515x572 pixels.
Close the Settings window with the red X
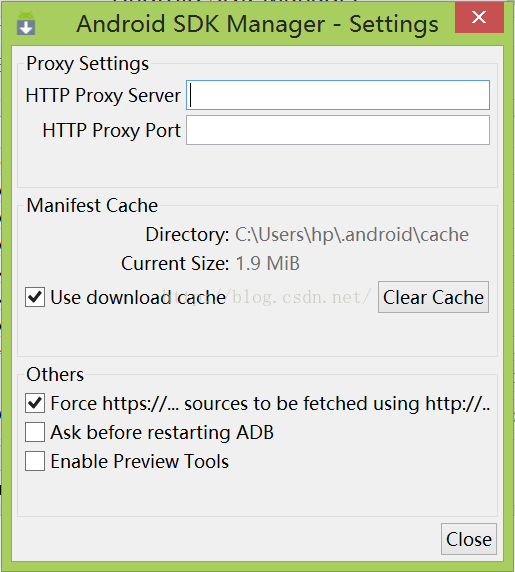coord(479,17)
